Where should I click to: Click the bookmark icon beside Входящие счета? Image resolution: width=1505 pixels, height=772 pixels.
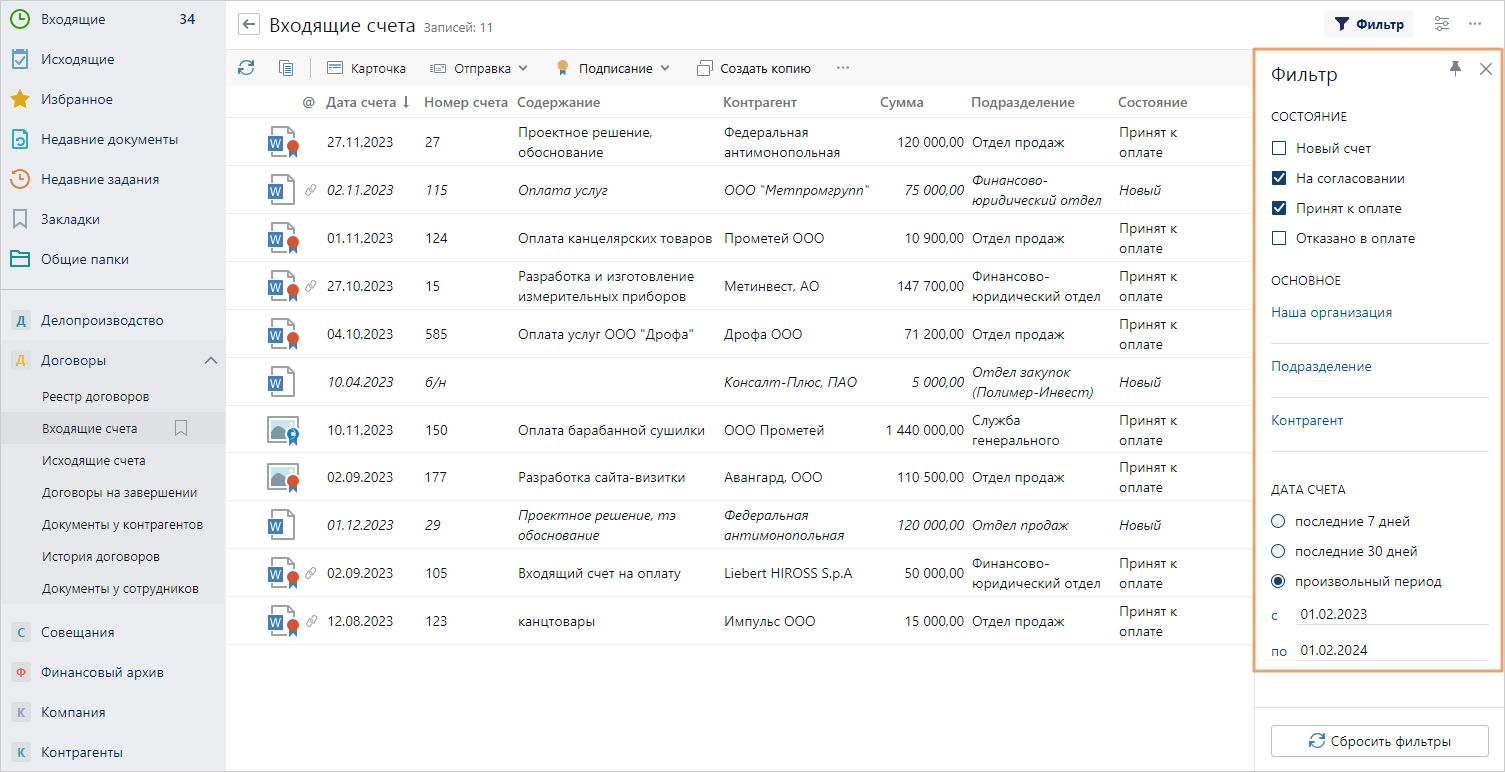point(181,428)
